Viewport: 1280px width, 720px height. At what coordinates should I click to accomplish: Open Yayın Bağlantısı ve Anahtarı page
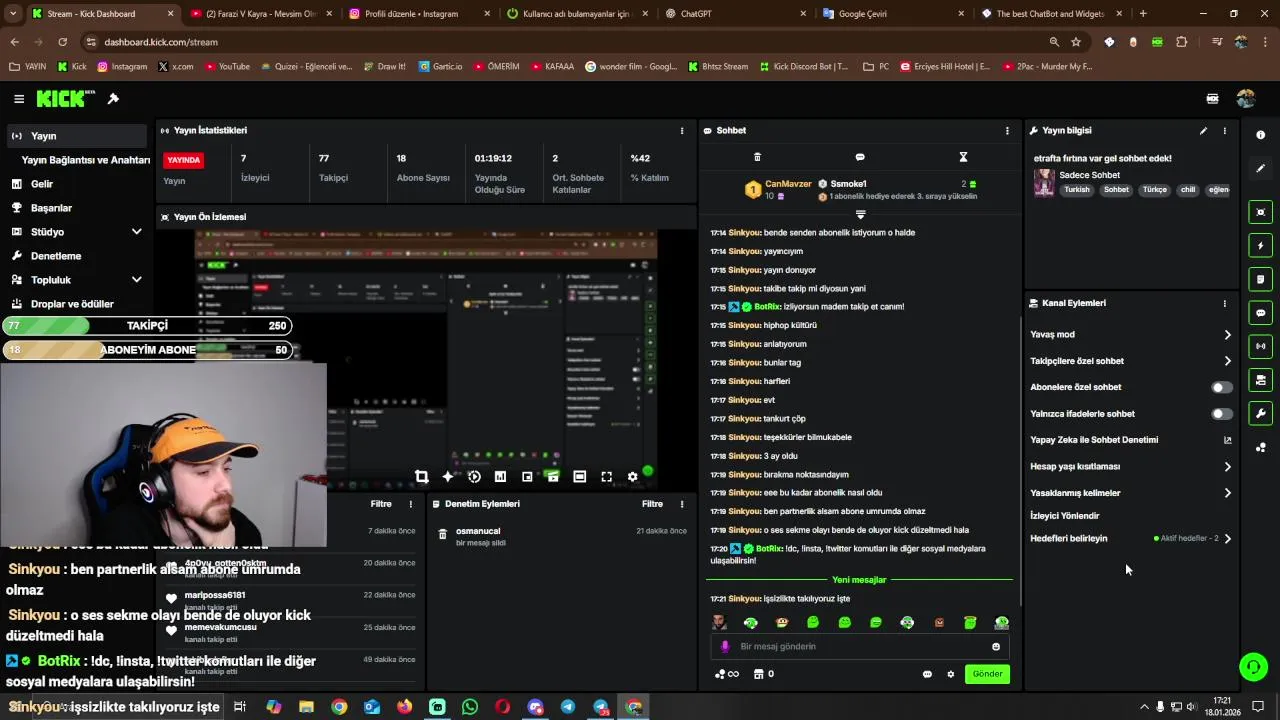86,160
